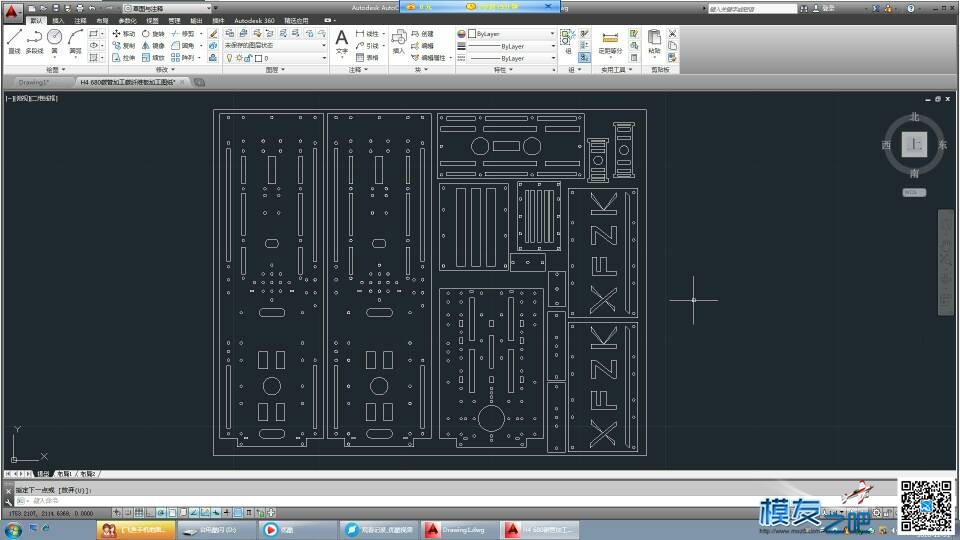Click the Edit Attributes (编辑属性) button
Image resolution: width=960 pixels, height=540 pixels.
[x=432, y=58]
